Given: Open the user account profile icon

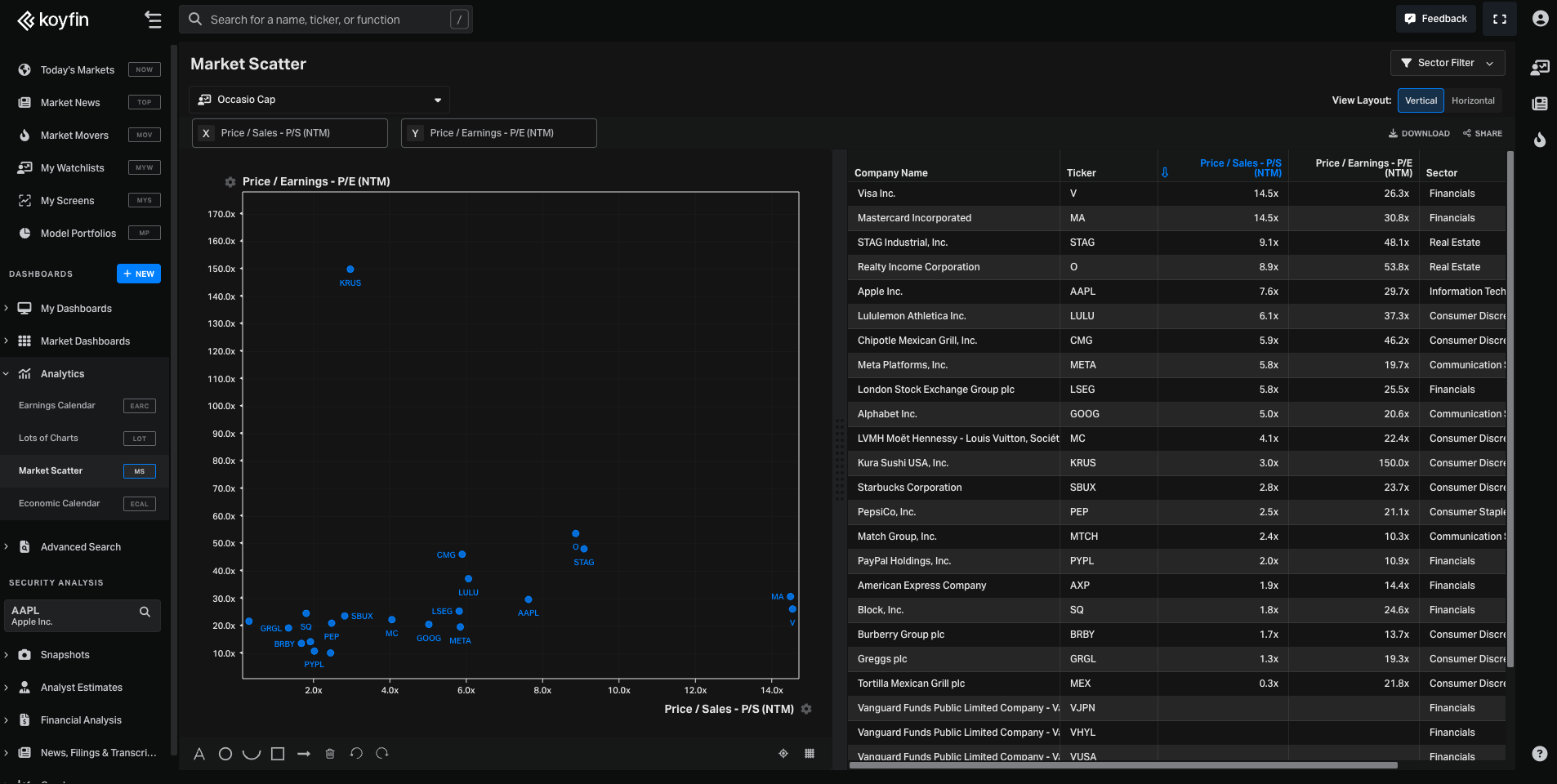Looking at the screenshot, I should click(1540, 19).
